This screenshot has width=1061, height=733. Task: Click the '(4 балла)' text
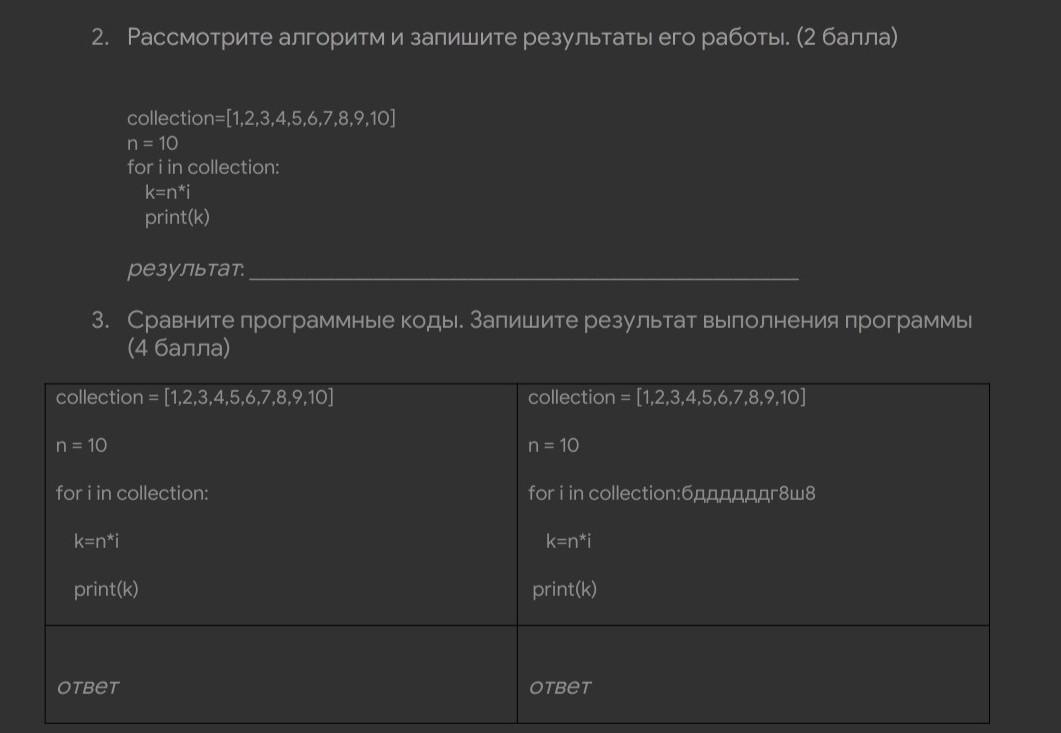point(178,348)
